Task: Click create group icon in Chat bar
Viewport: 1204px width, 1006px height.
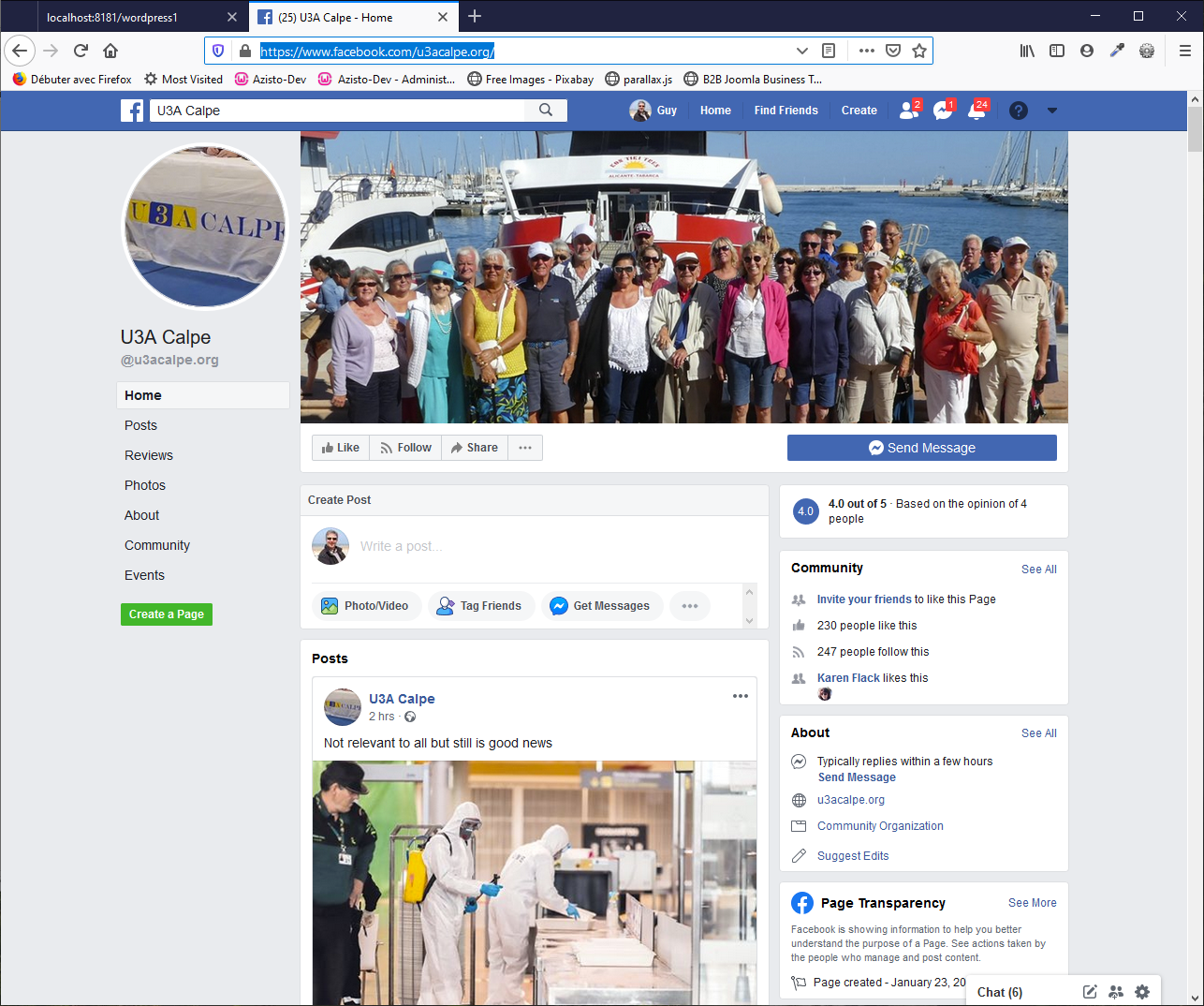Action: click(x=1116, y=992)
